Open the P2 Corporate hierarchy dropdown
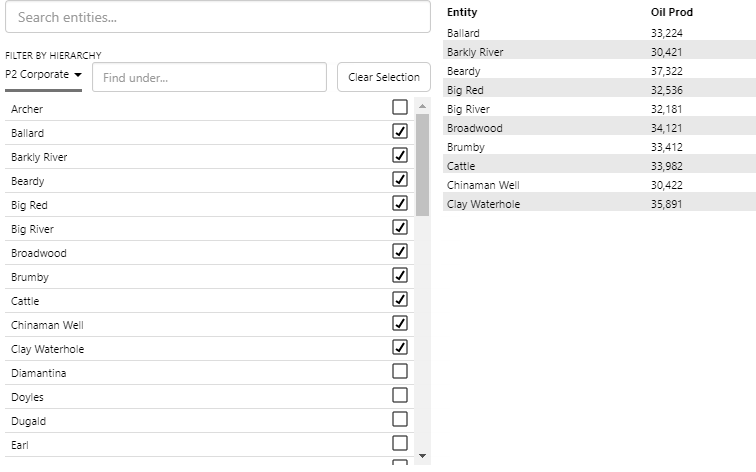This screenshot has width=756, height=472. click(44, 75)
